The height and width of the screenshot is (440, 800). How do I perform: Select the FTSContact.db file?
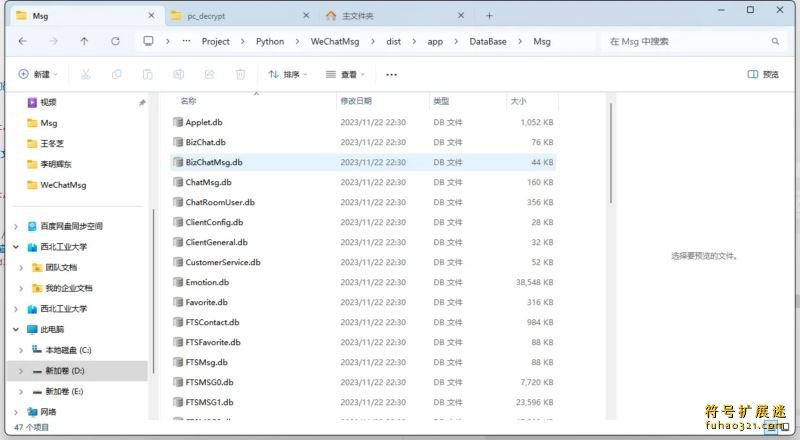pyautogui.click(x=363, y=322)
